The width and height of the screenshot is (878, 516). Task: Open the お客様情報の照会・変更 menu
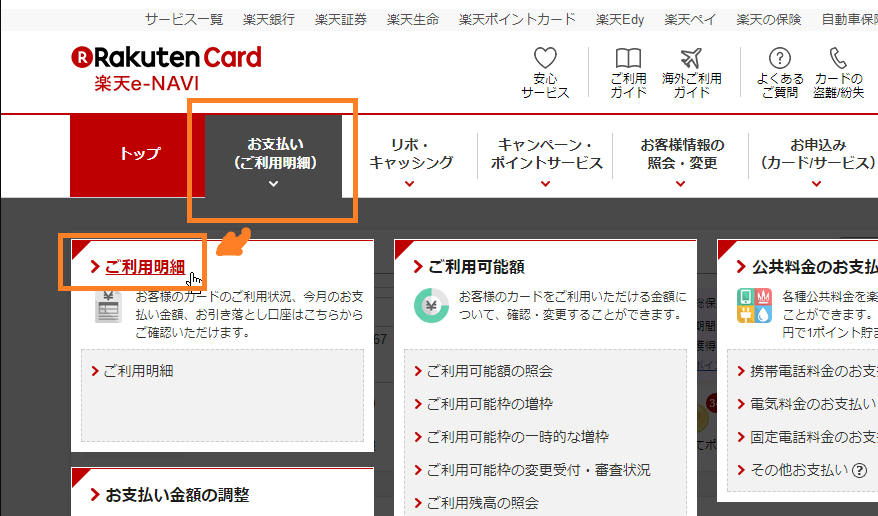tap(681, 154)
